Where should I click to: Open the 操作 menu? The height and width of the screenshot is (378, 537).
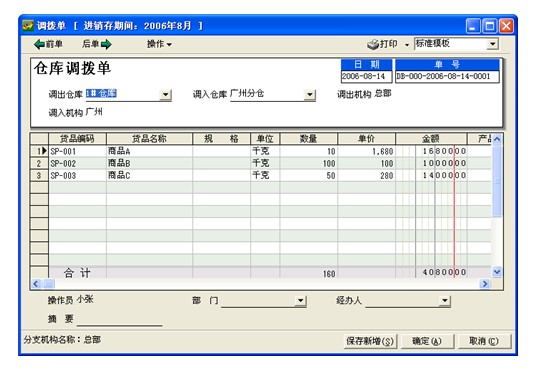coord(159,44)
